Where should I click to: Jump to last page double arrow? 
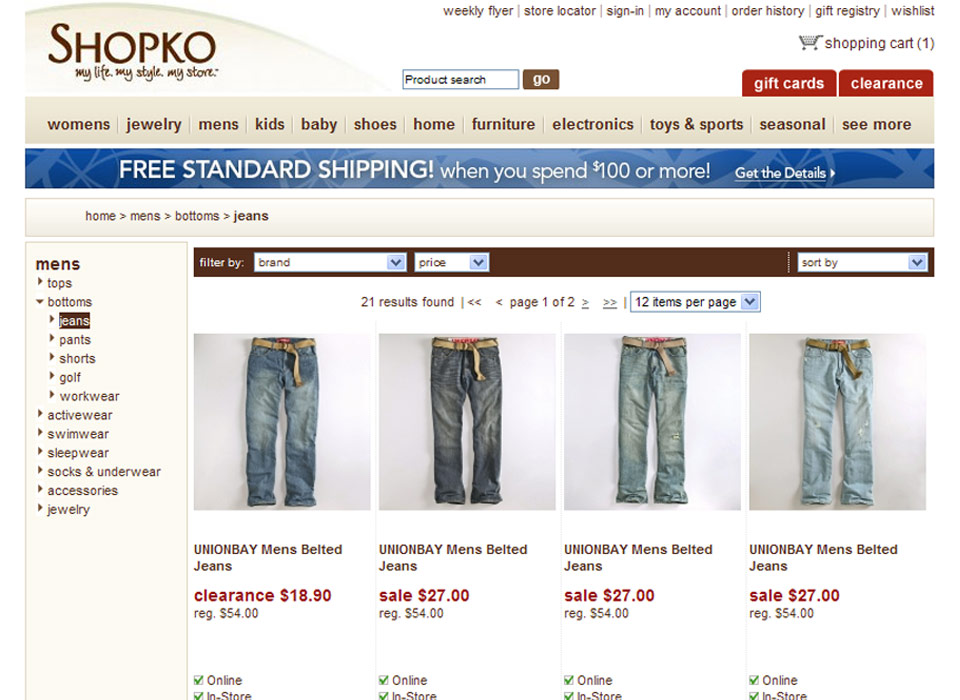click(x=610, y=303)
